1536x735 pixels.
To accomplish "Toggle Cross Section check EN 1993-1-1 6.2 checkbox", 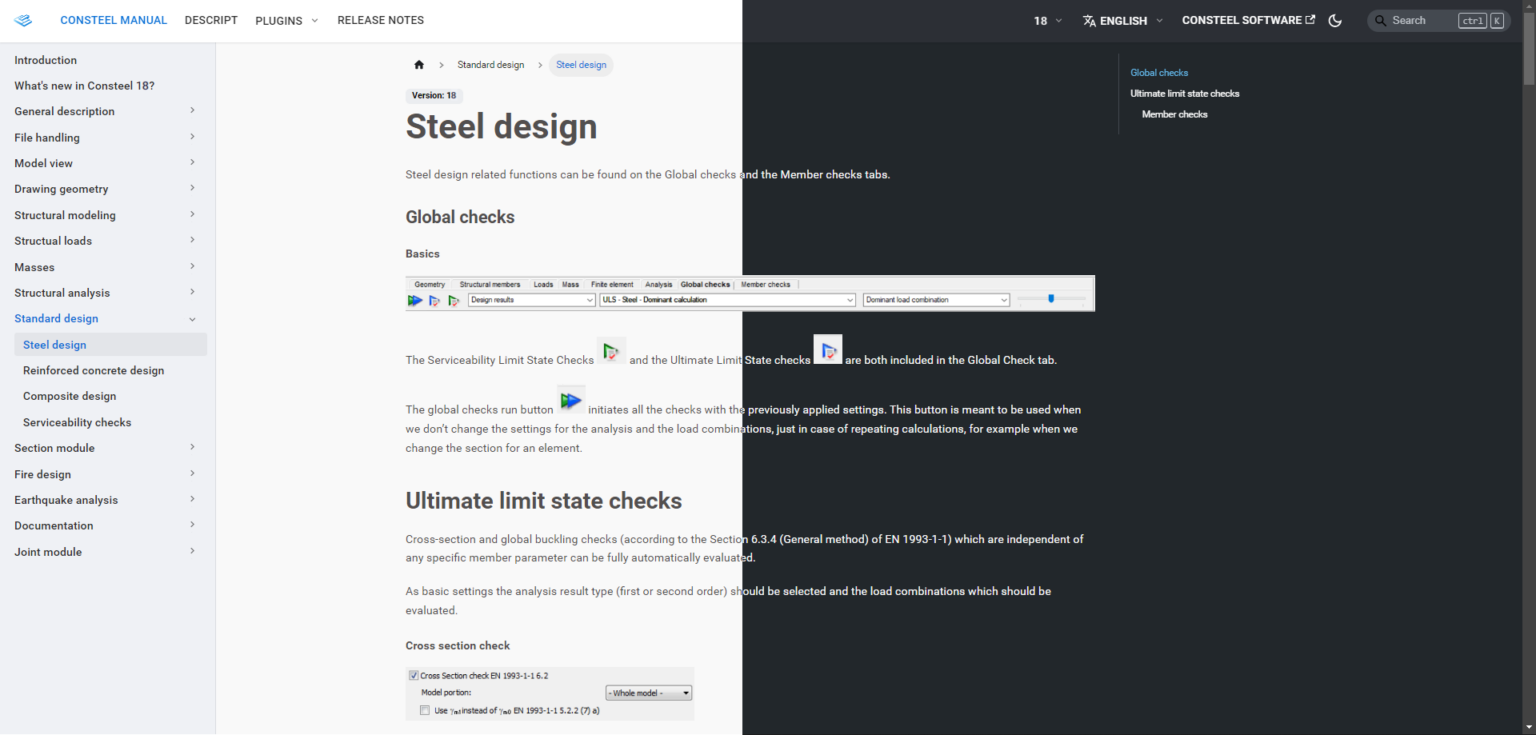I will click(x=414, y=676).
